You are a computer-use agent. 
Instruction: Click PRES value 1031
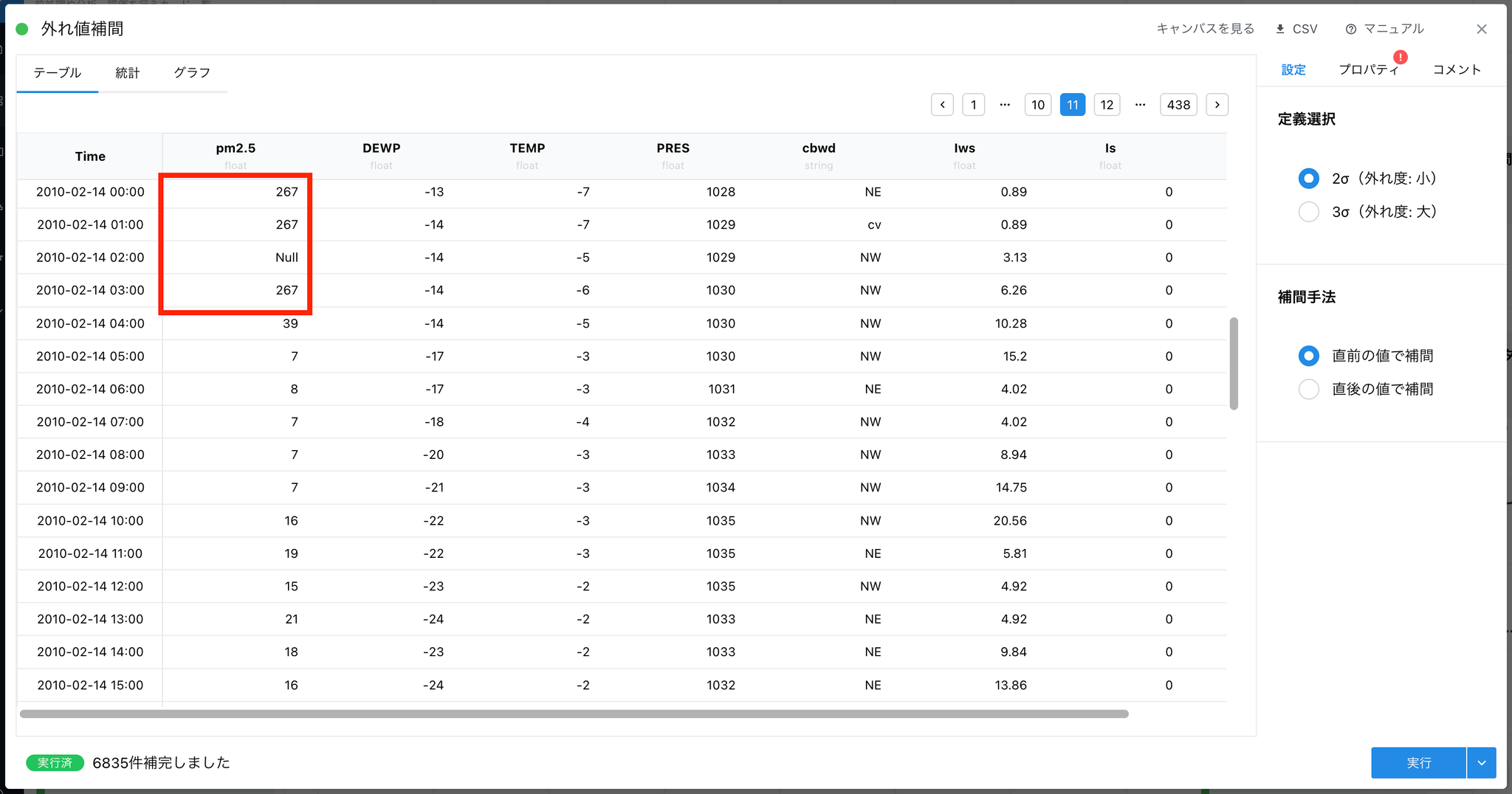point(721,389)
